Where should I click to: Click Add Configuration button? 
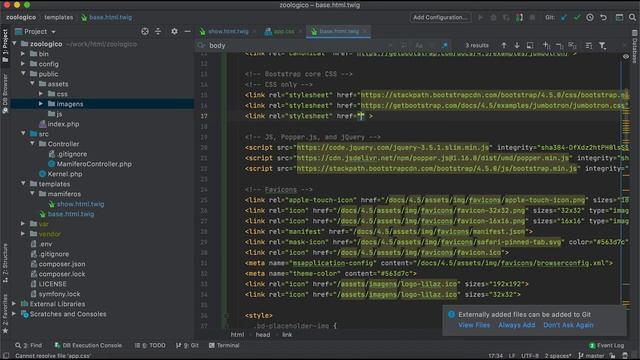pos(440,18)
